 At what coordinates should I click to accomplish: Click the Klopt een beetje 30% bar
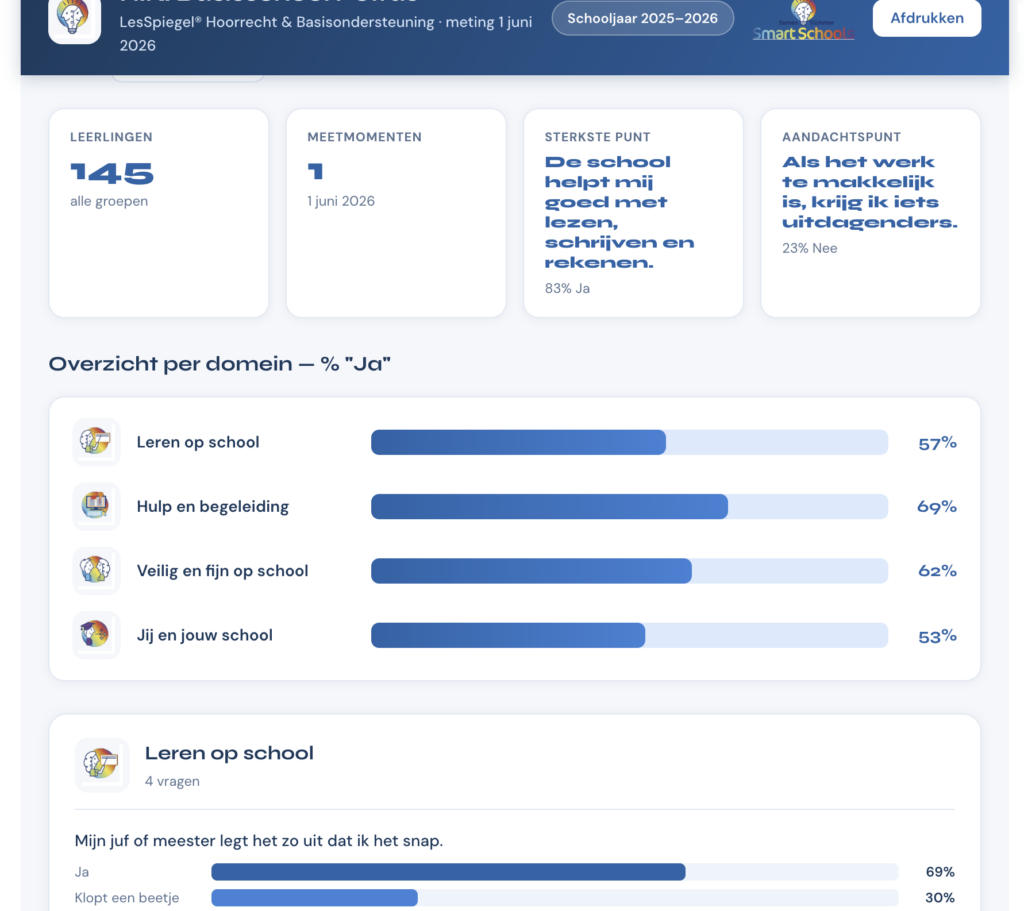pos(555,898)
